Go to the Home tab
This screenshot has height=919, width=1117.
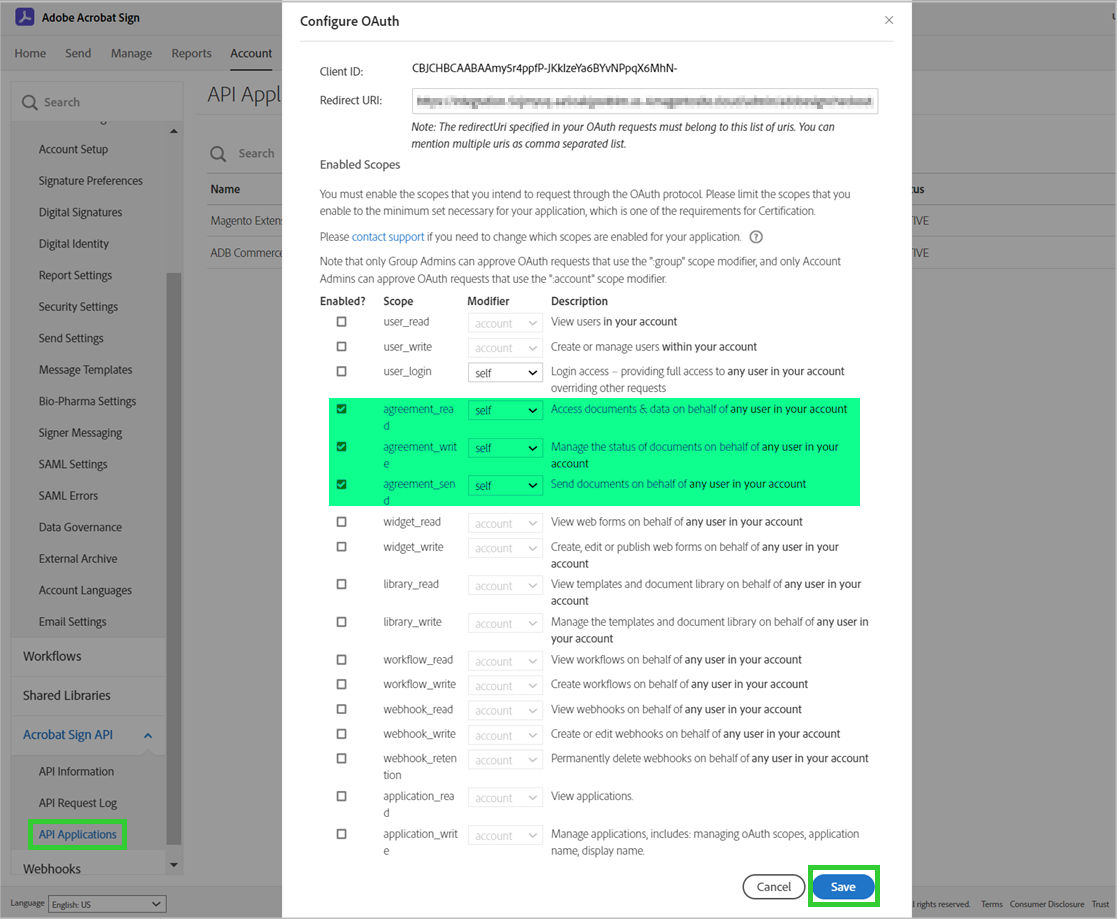30,53
